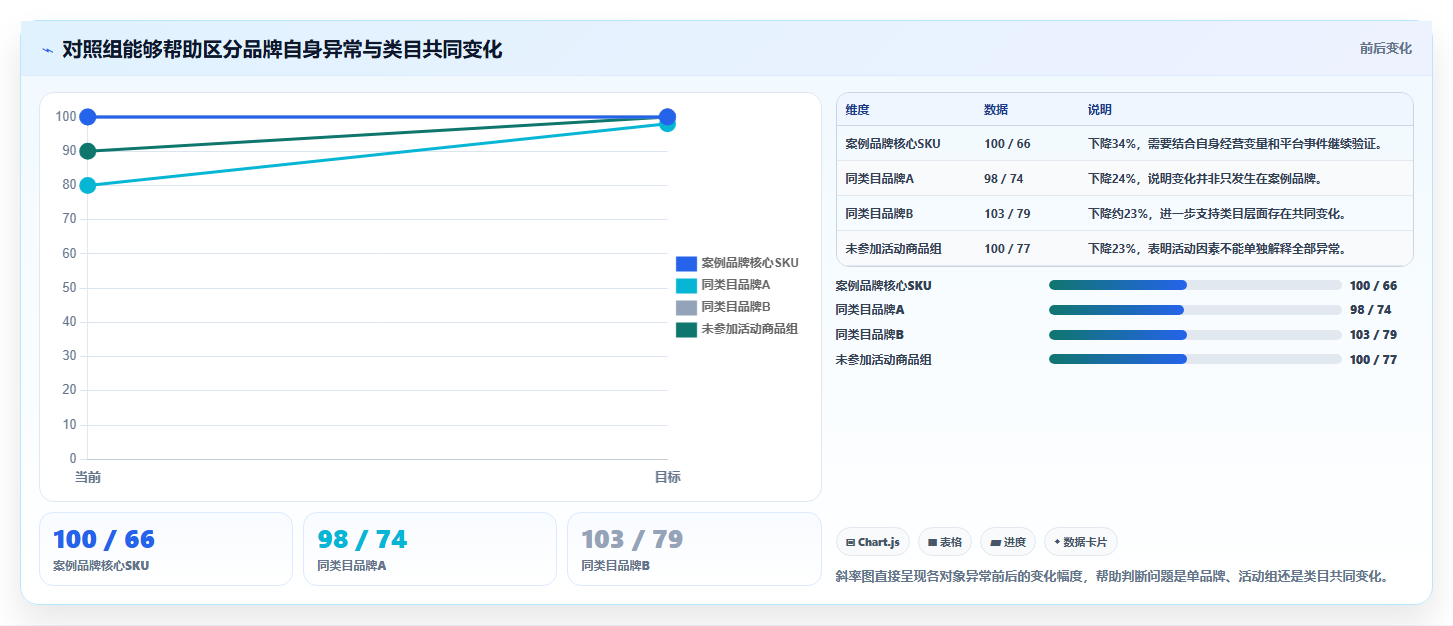The height and width of the screenshot is (626, 1453).
Task: Click legend label 同类目品牌A in chart
Action: (735, 285)
